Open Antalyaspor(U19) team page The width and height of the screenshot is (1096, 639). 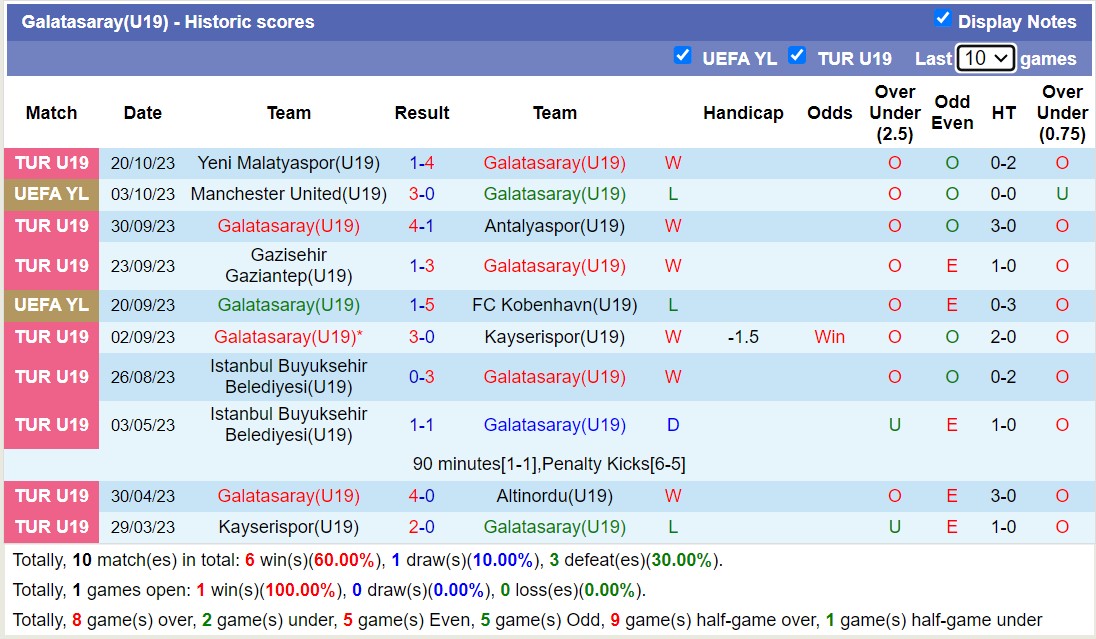point(554,226)
